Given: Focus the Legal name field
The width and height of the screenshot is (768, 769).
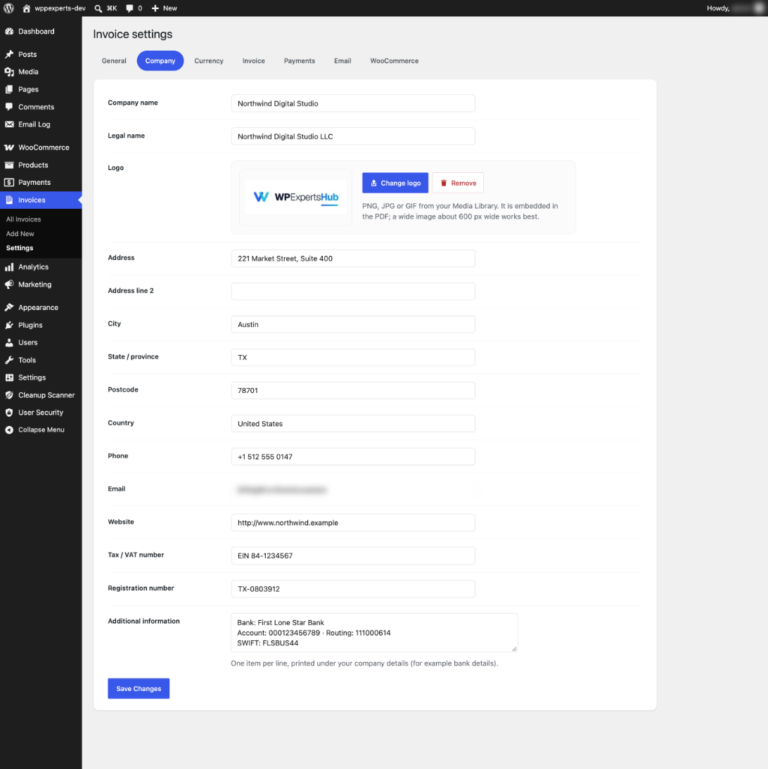Looking at the screenshot, I should tap(353, 136).
